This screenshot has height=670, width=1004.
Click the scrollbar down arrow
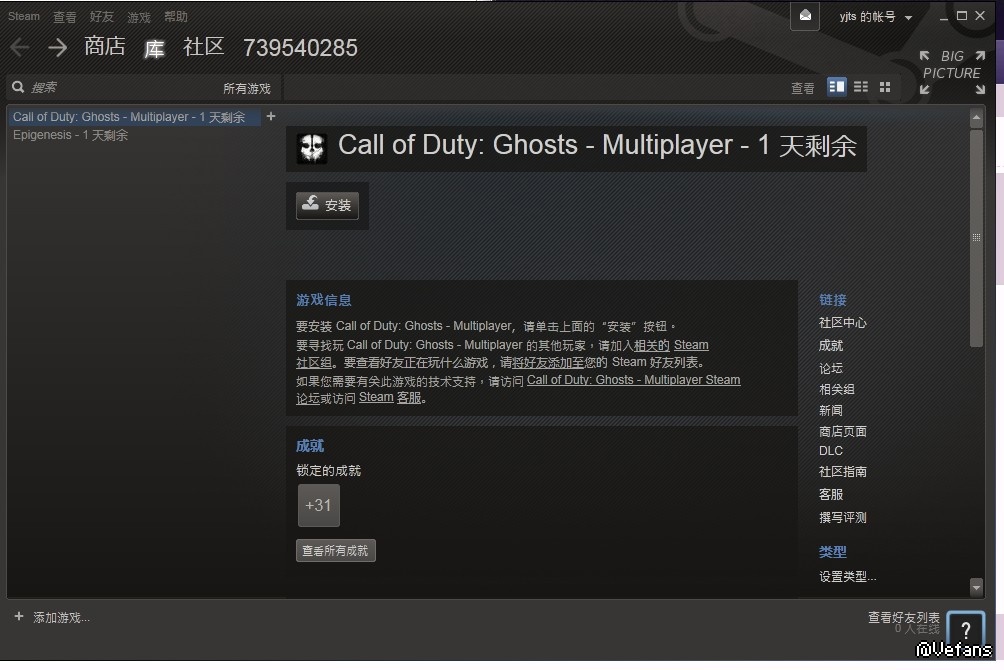point(976,586)
